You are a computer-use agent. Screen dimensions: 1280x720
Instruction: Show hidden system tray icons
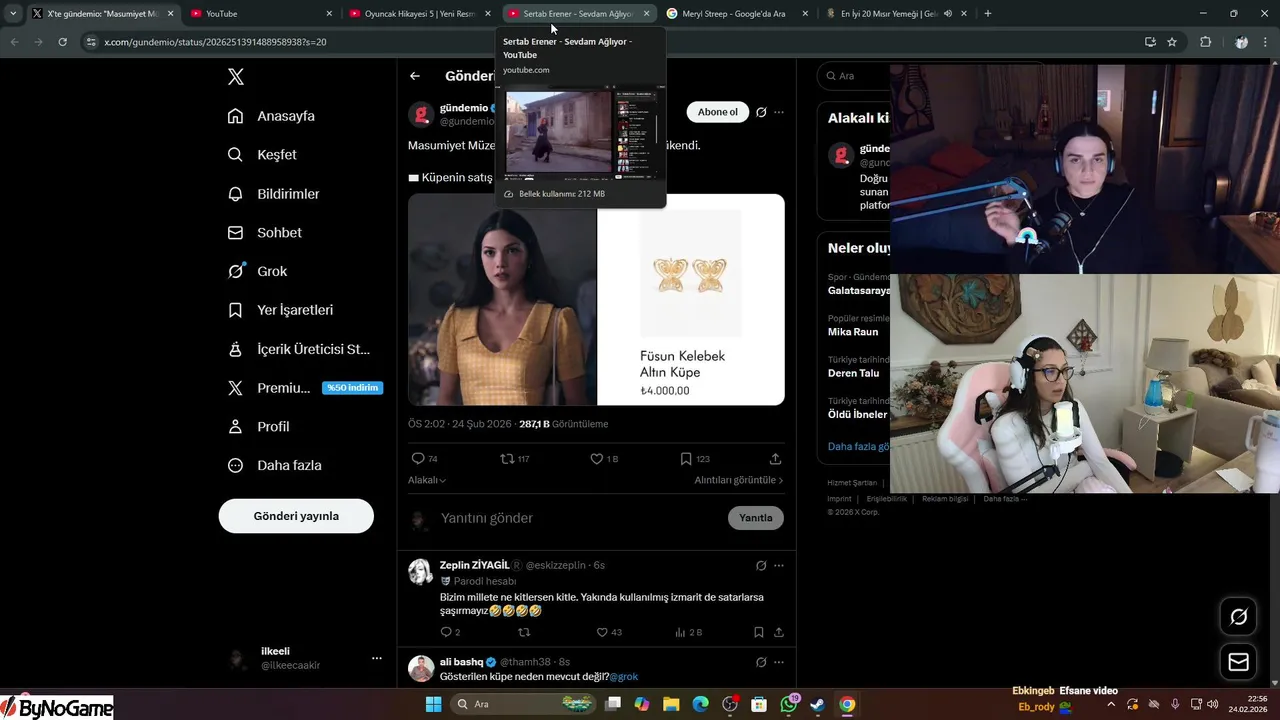[1111, 704]
